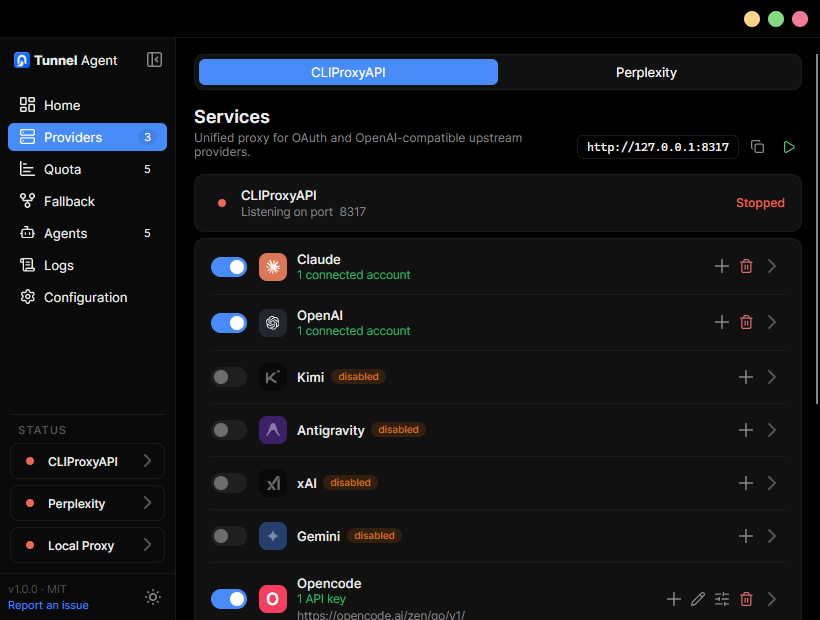Screen dimensions: 820x620
Task: Add an account to Claude
Action: (722, 266)
